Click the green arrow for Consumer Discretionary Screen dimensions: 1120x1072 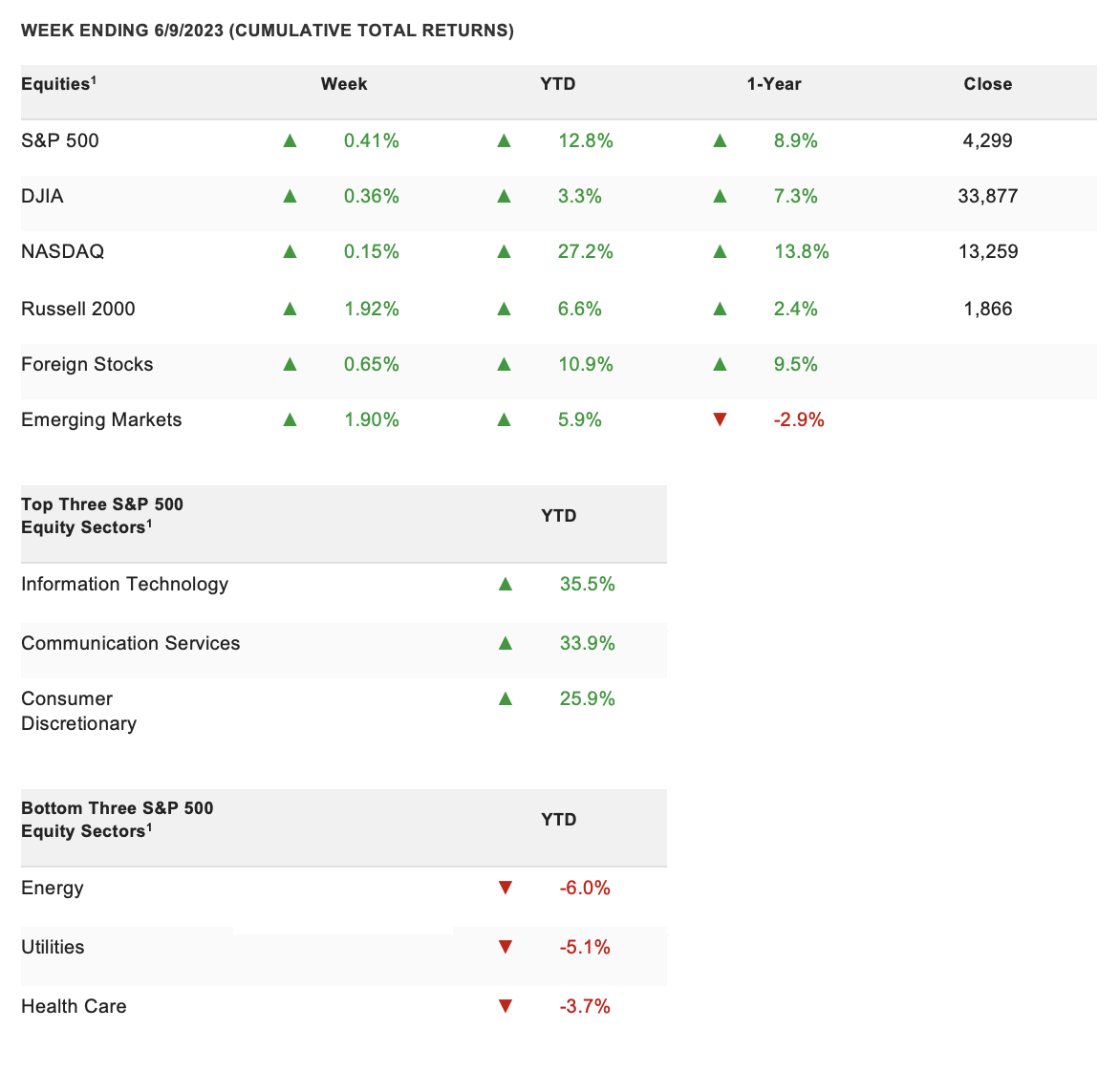click(x=505, y=698)
